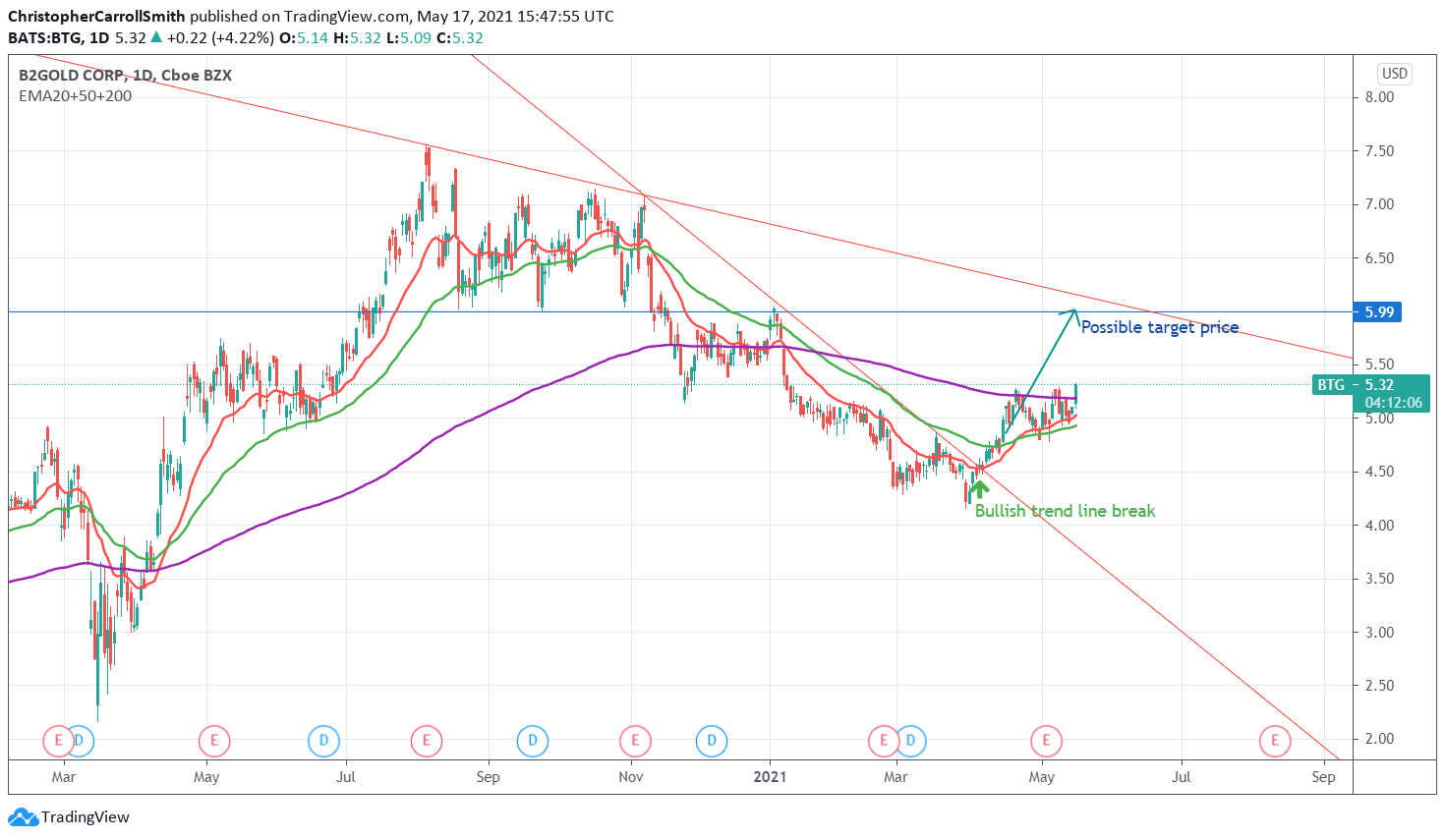The image size is (1445, 840).
Task: Select the upcoming August 2021 earnings E marker
Action: tap(1275, 740)
